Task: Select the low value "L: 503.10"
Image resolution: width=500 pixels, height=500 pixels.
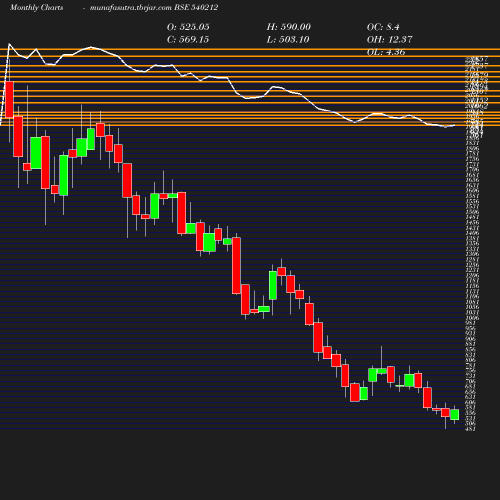Action: pyautogui.click(x=288, y=39)
